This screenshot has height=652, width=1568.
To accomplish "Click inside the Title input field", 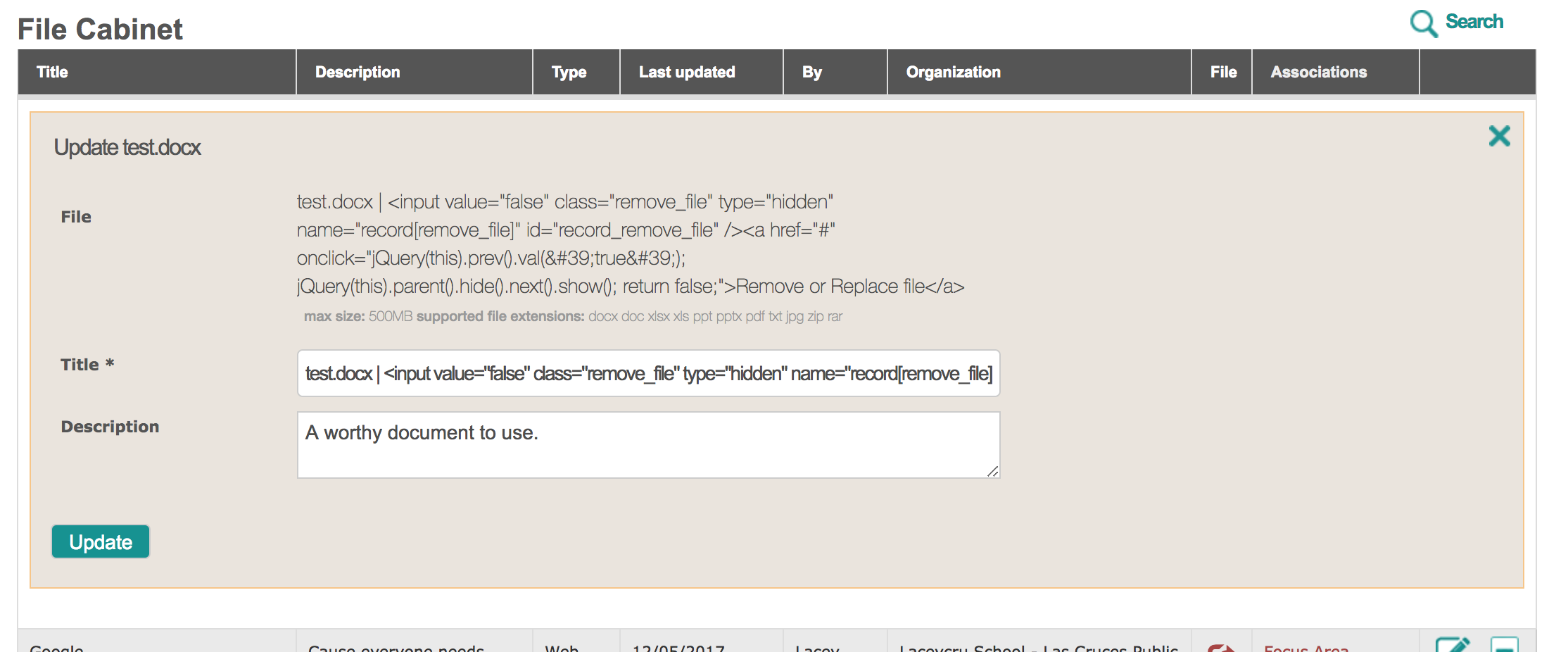I will 647,373.
